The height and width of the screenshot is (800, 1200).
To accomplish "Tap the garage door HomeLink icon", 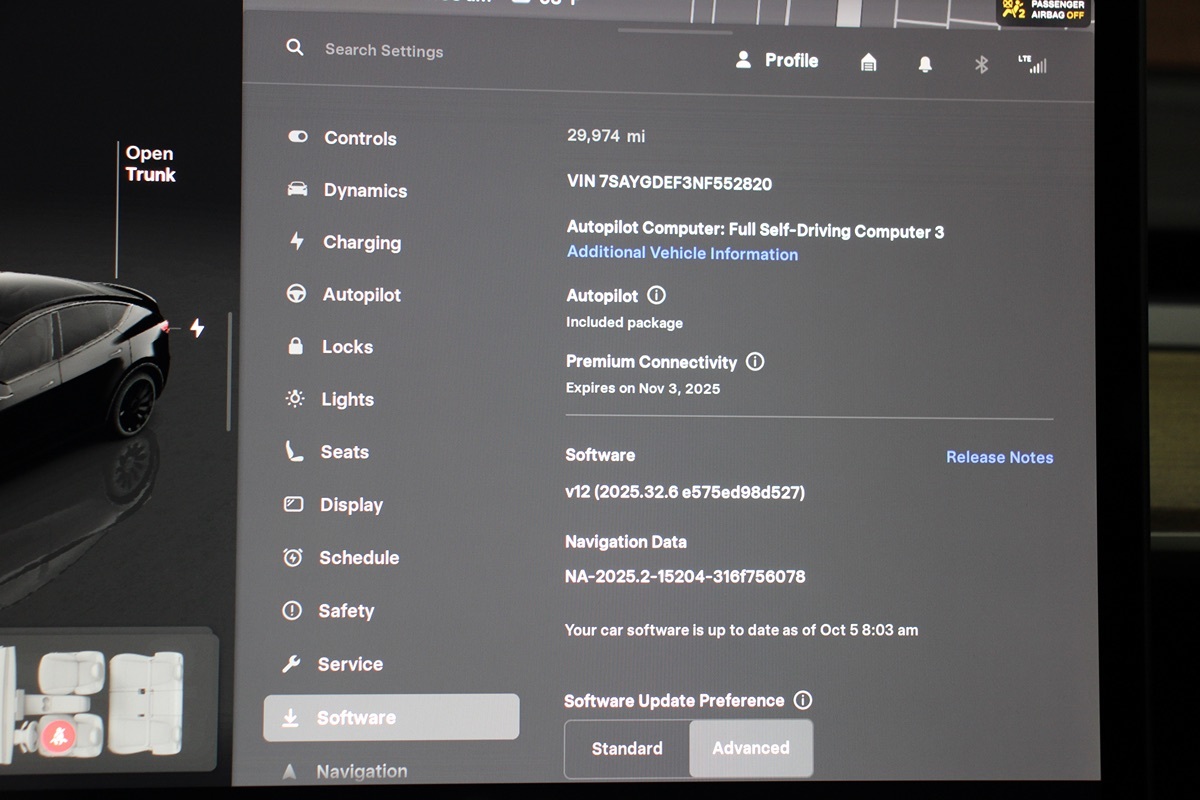I will tap(868, 63).
